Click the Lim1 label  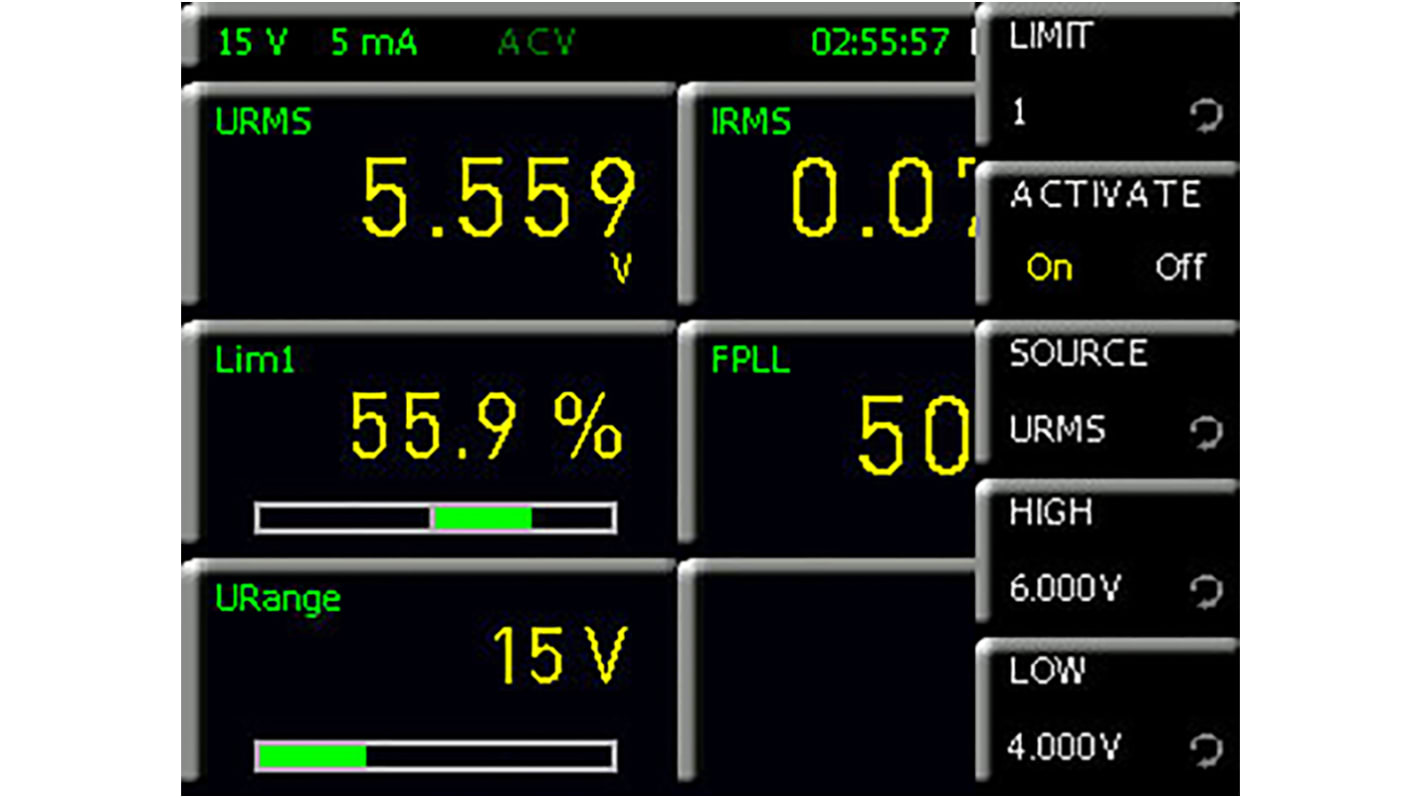point(255,360)
